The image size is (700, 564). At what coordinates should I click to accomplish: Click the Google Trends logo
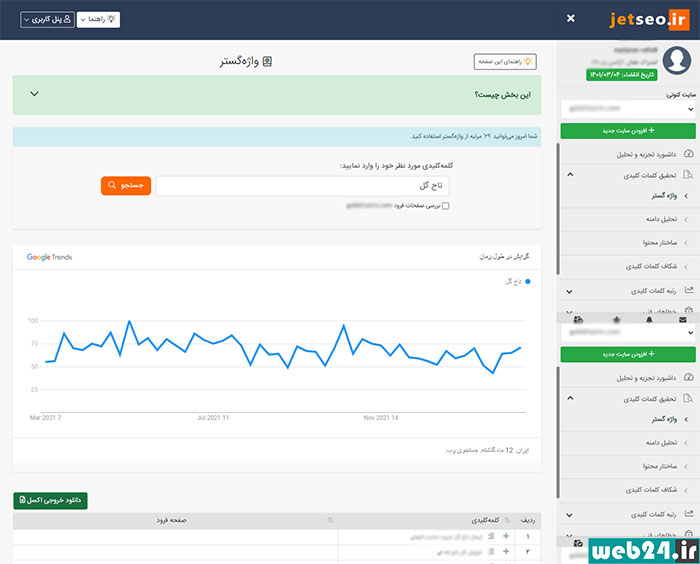click(x=49, y=257)
